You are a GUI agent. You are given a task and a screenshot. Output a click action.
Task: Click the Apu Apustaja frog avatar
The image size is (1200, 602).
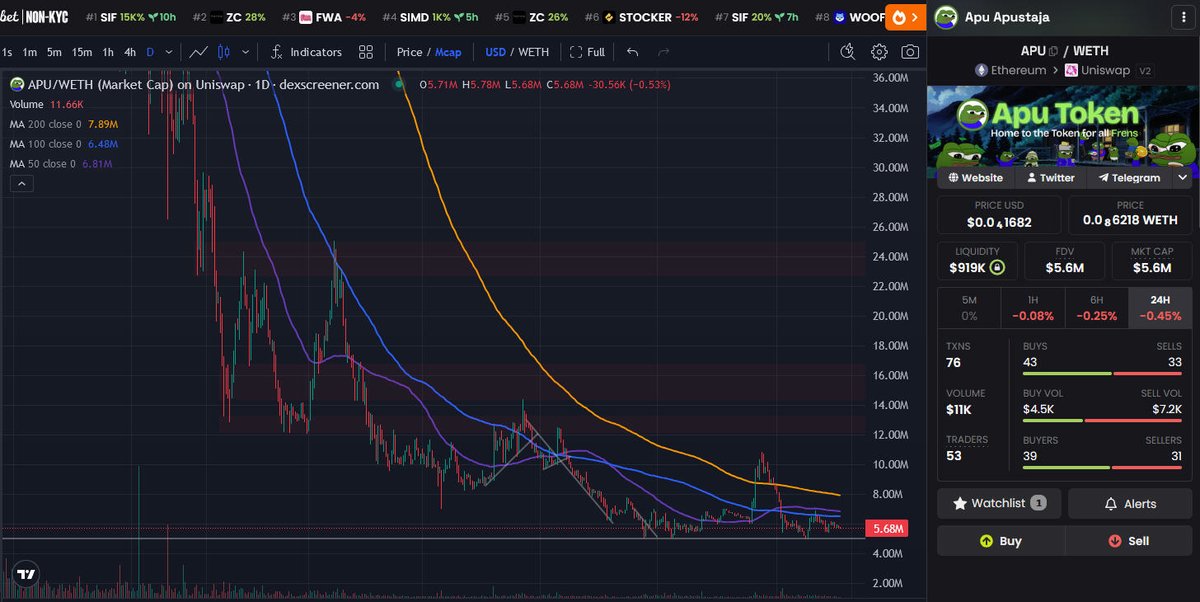(945, 17)
